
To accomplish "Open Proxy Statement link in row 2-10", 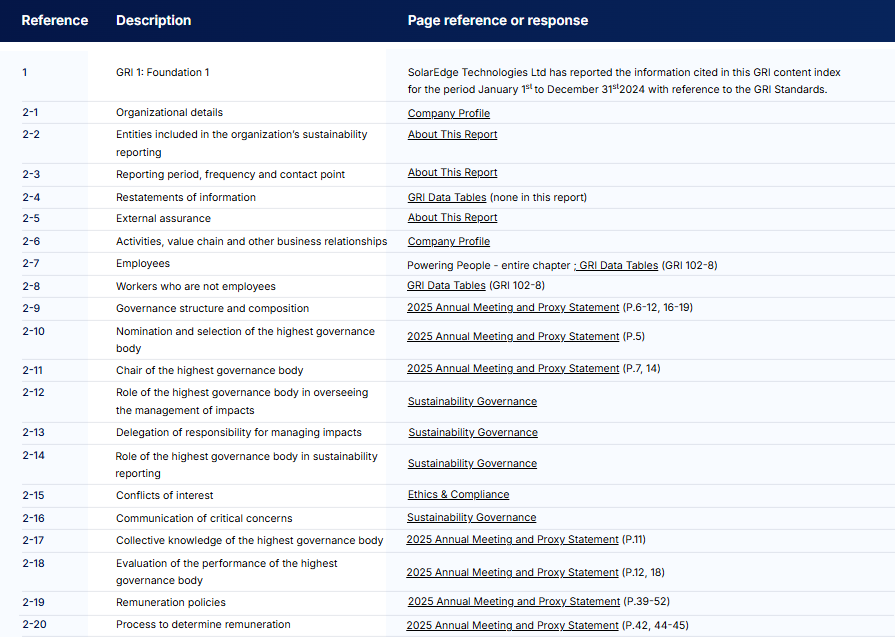I will (513, 336).
